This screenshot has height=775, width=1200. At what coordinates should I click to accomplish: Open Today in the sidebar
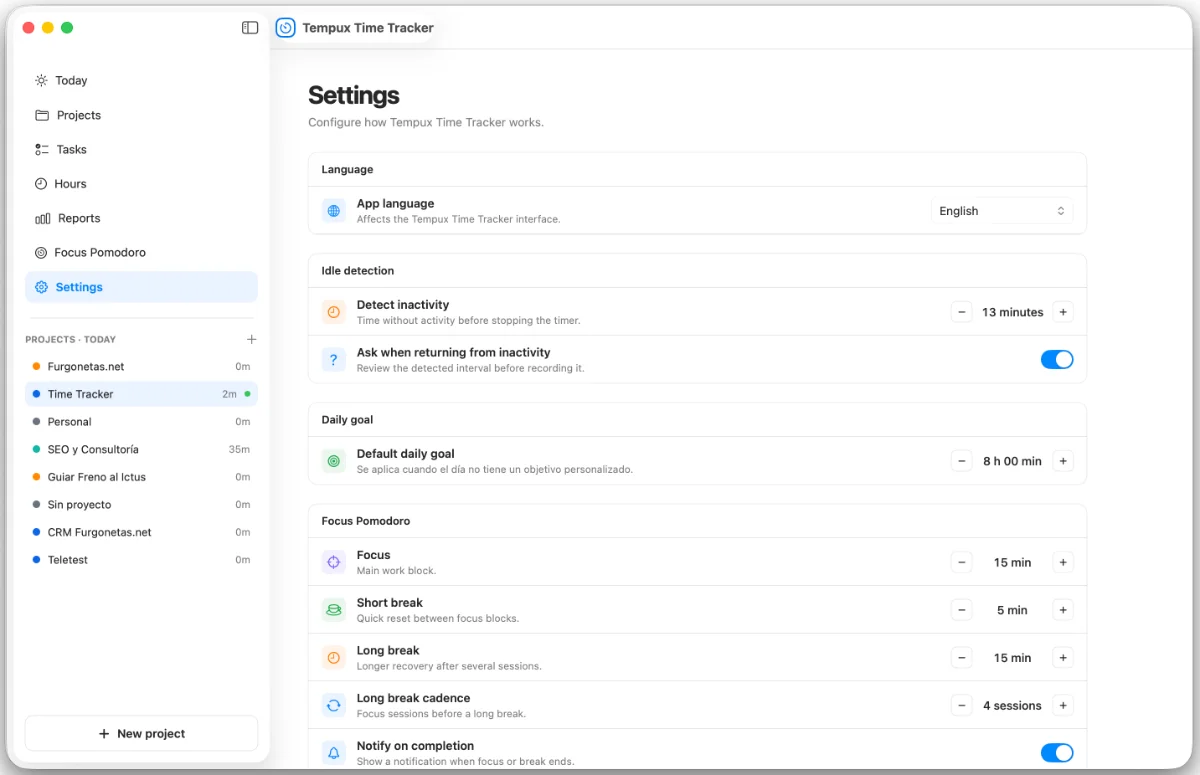pyautogui.click(x=141, y=80)
